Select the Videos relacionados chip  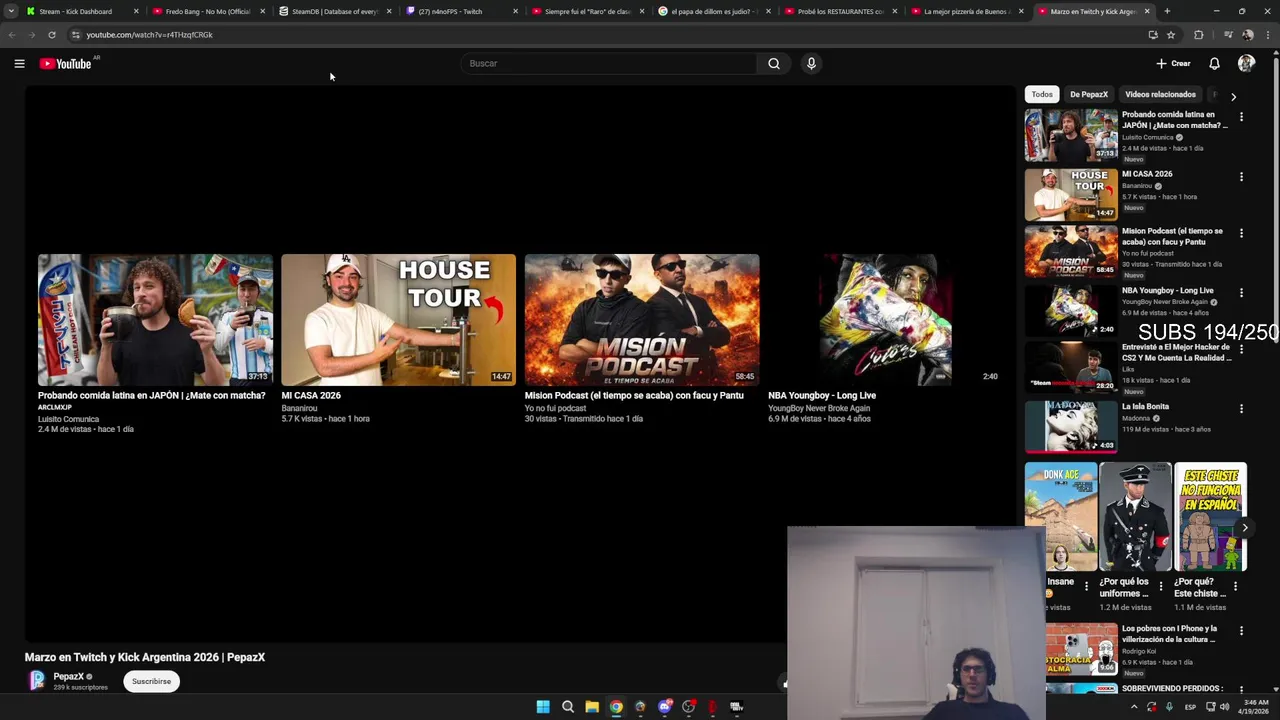click(x=1160, y=95)
